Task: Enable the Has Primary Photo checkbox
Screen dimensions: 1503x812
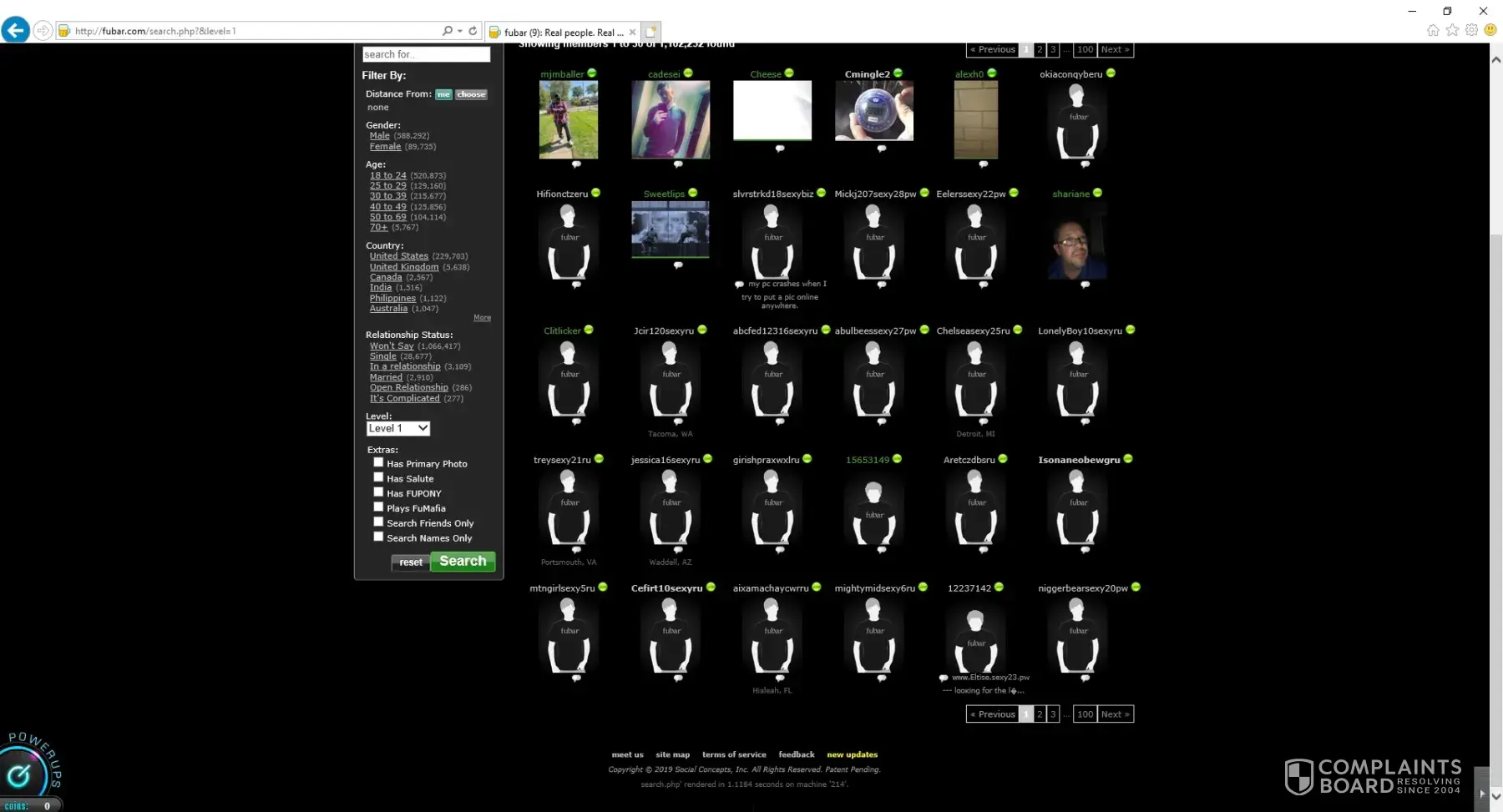Action: 378,462
